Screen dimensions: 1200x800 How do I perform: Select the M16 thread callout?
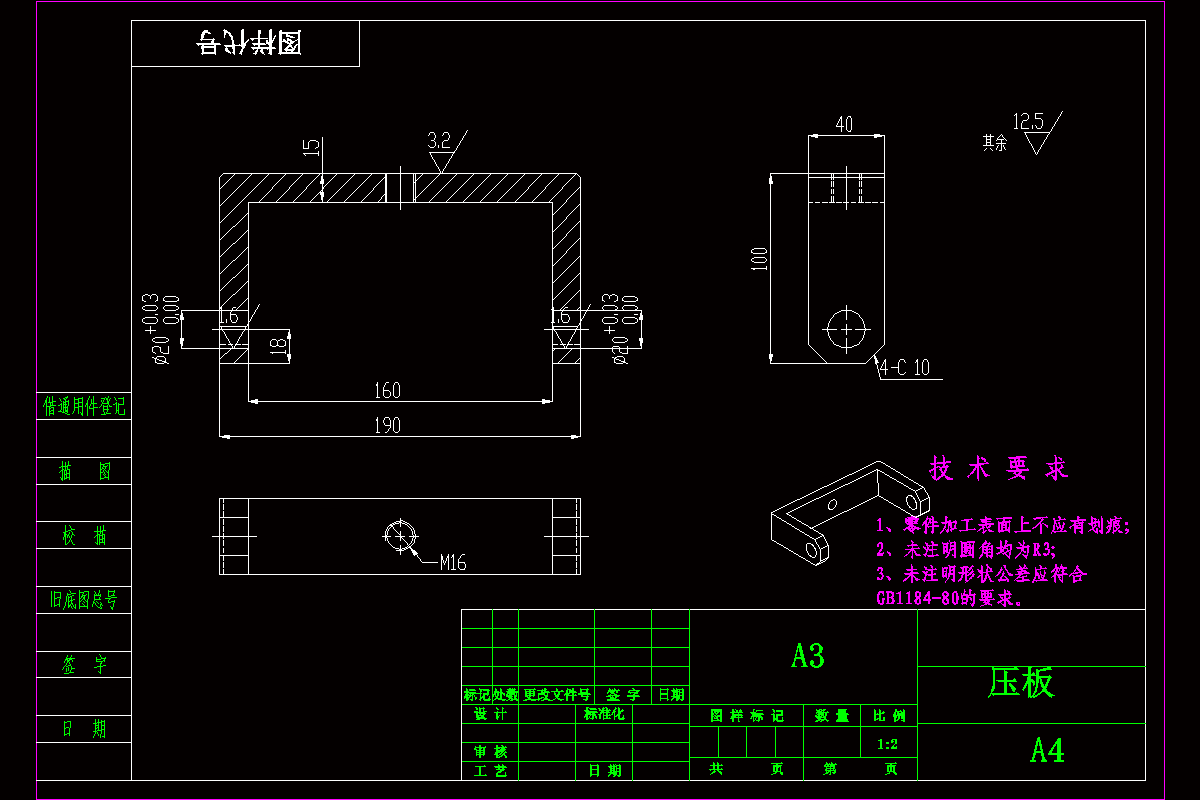click(453, 562)
